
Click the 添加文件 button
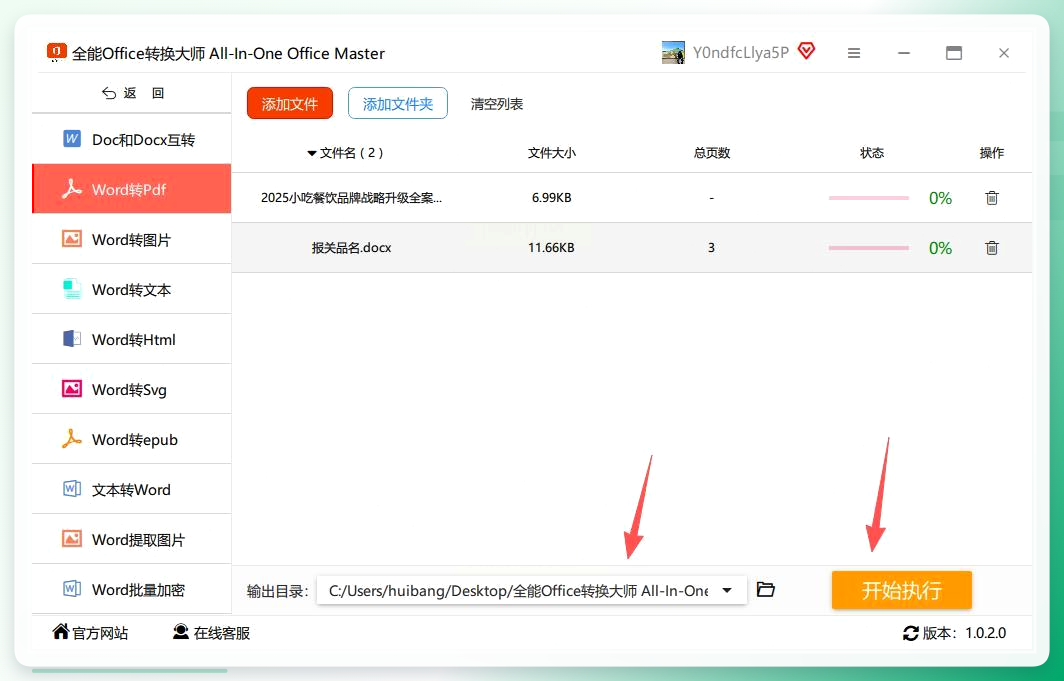click(x=290, y=103)
